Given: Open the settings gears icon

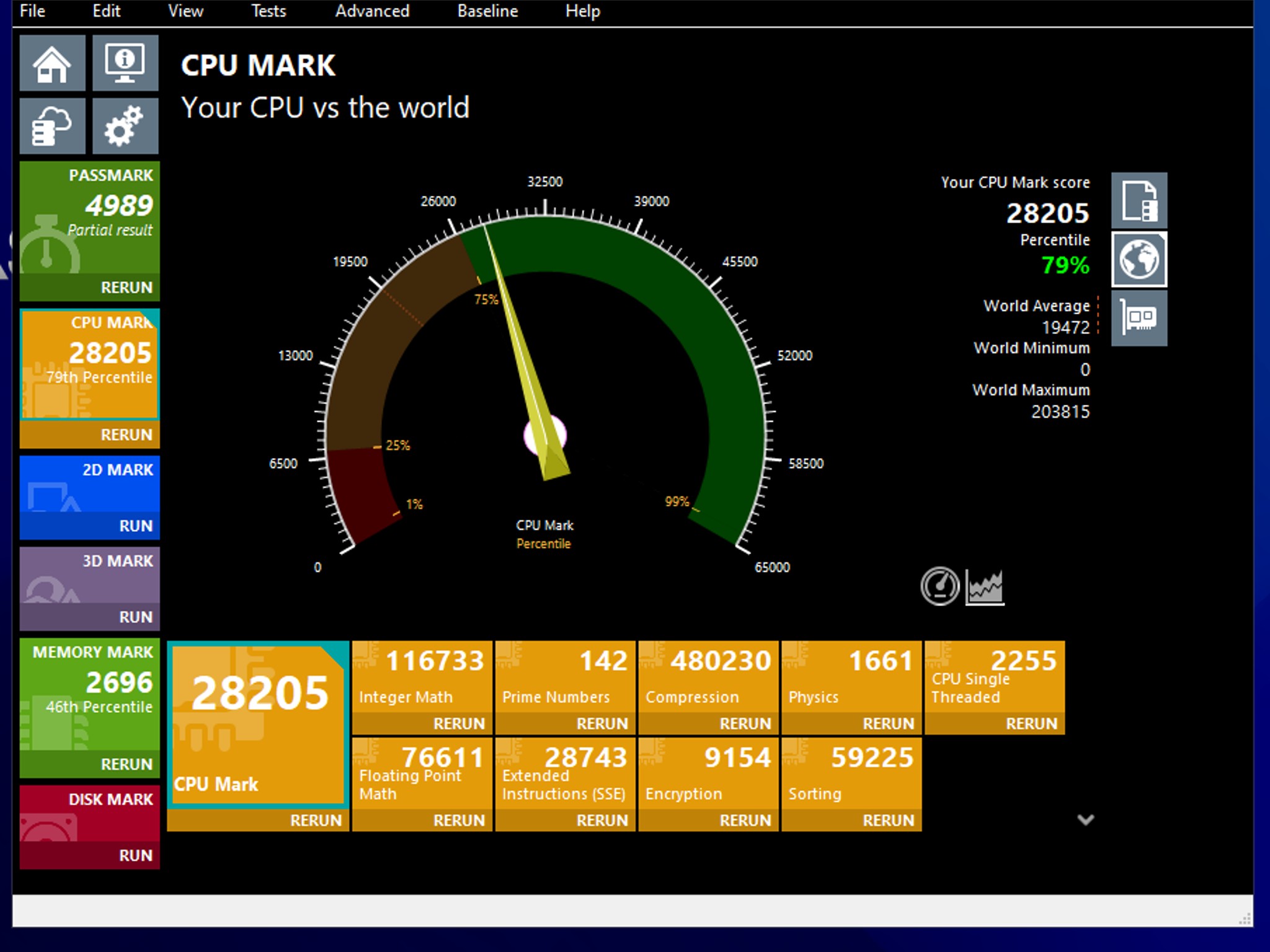Looking at the screenshot, I should [125, 126].
